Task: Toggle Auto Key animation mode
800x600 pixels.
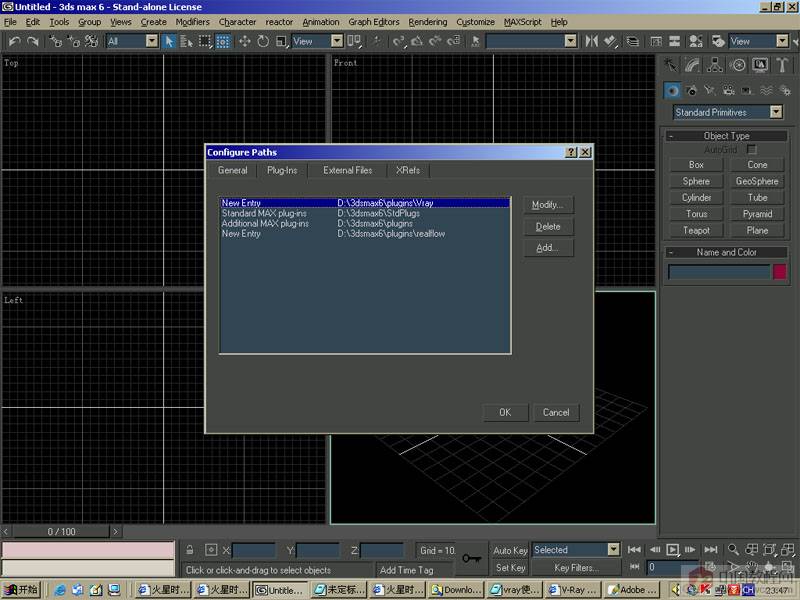Action: [510, 550]
